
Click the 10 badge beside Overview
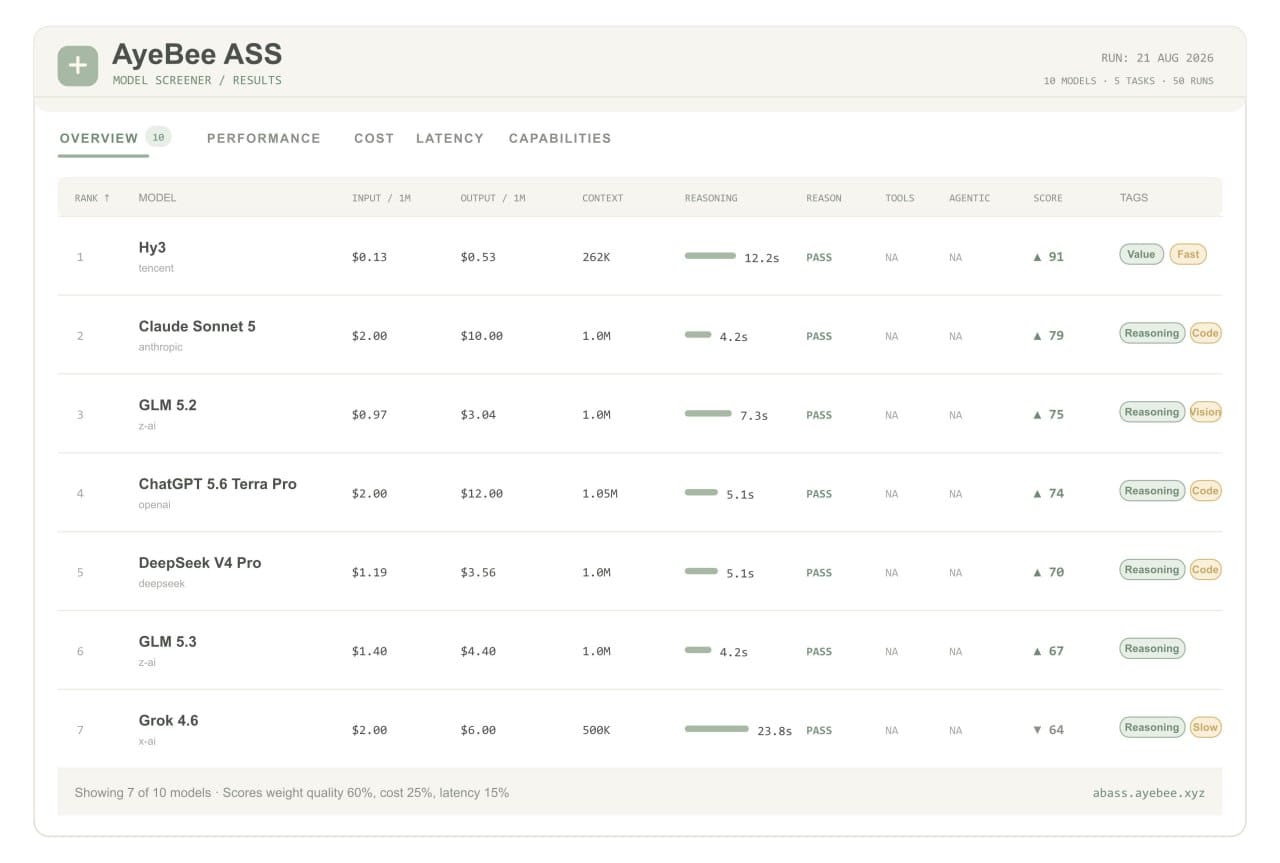(158, 137)
